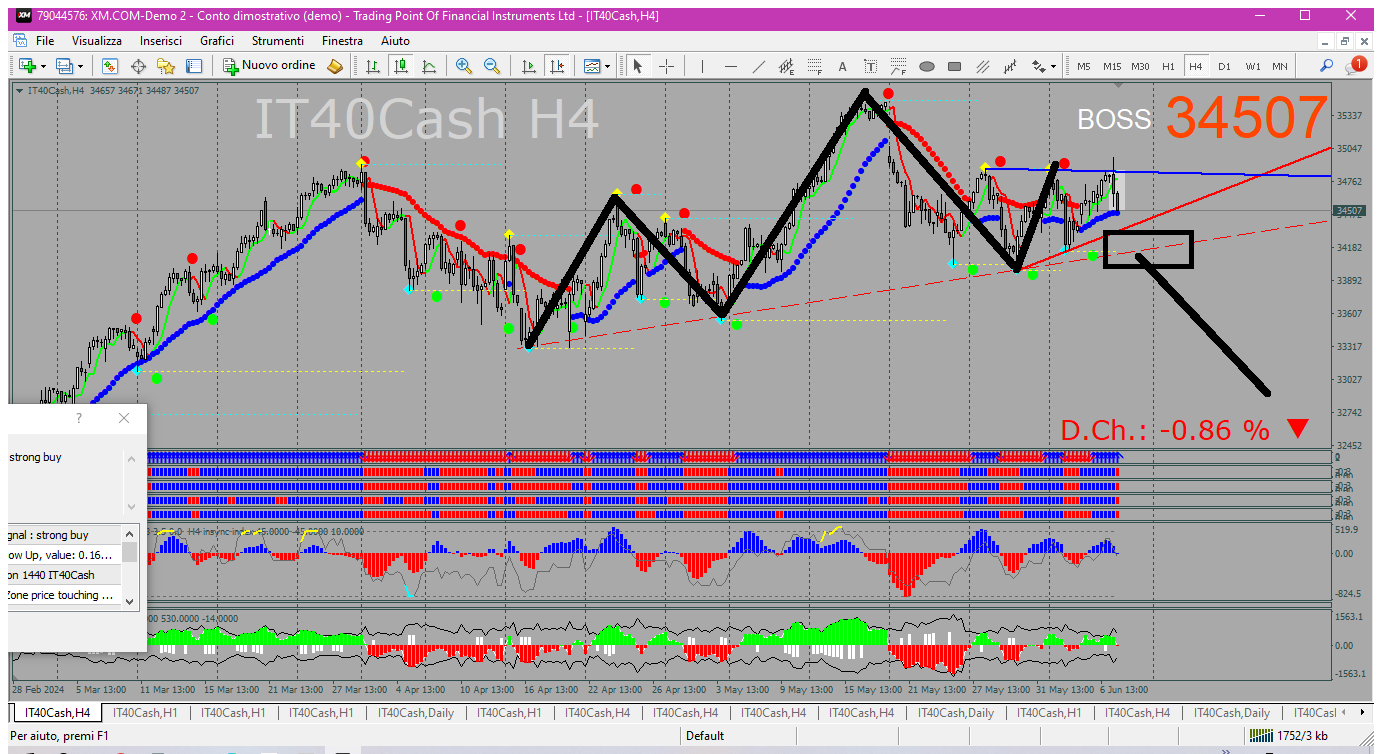Select the 'on 1440 IT40Cash' list row
Screen dimensions: 1382x754
[x=65, y=575]
